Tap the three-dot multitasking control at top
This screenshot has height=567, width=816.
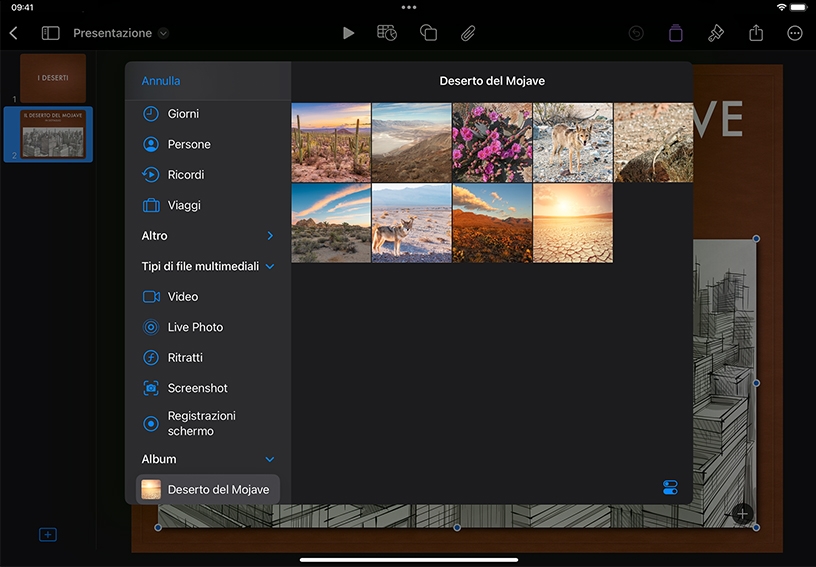409,7
